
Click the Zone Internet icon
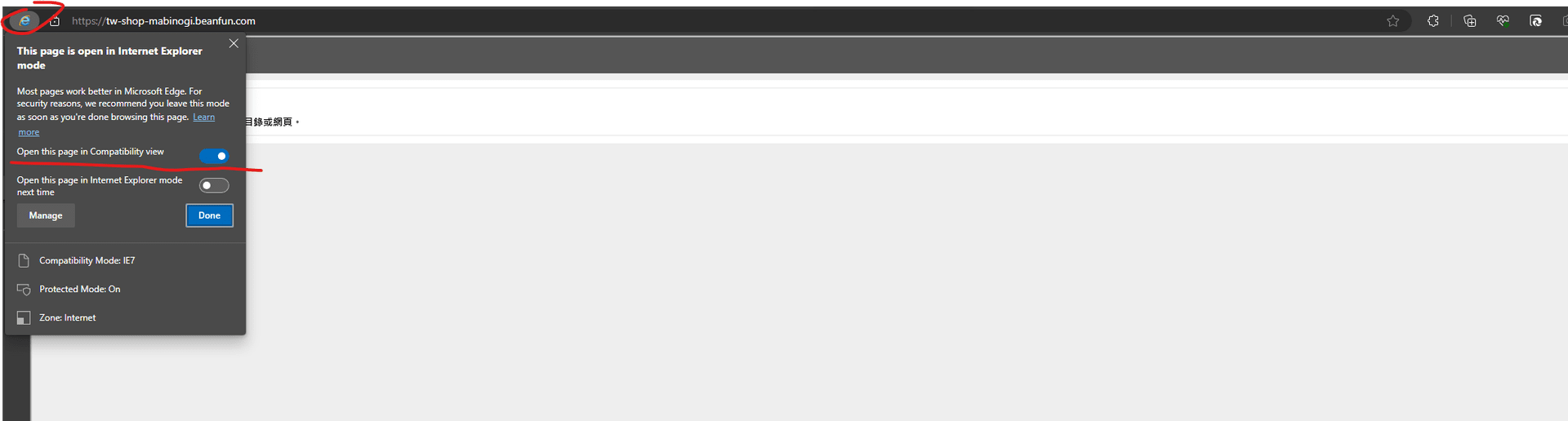tap(24, 317)
